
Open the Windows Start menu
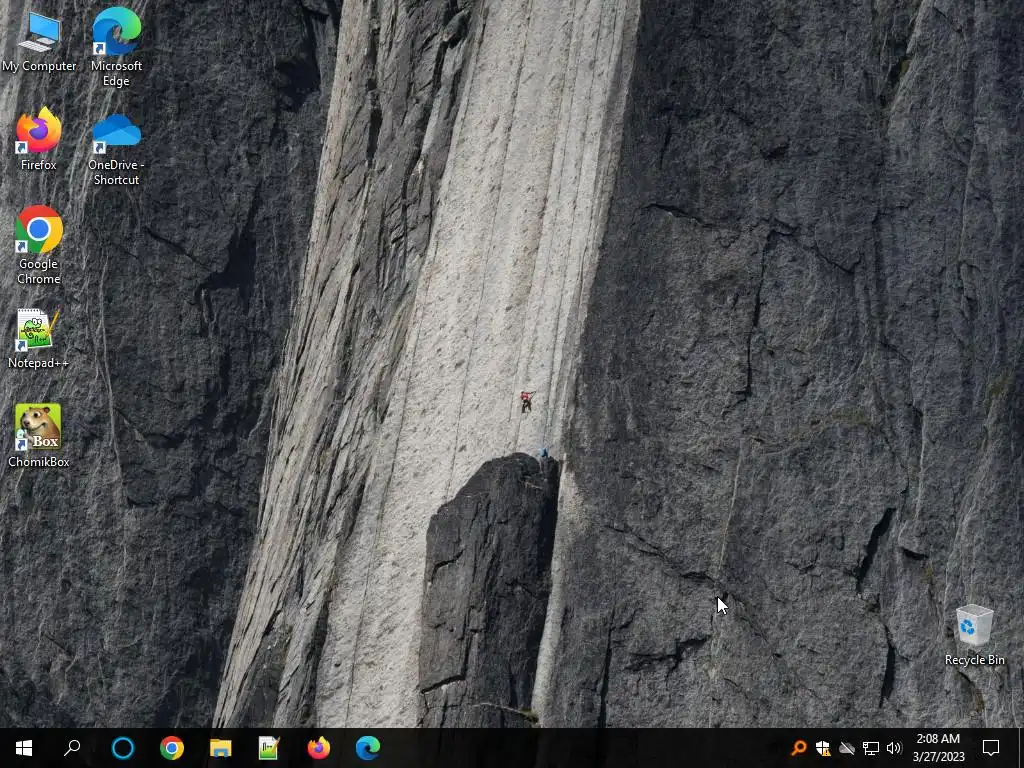24,748
